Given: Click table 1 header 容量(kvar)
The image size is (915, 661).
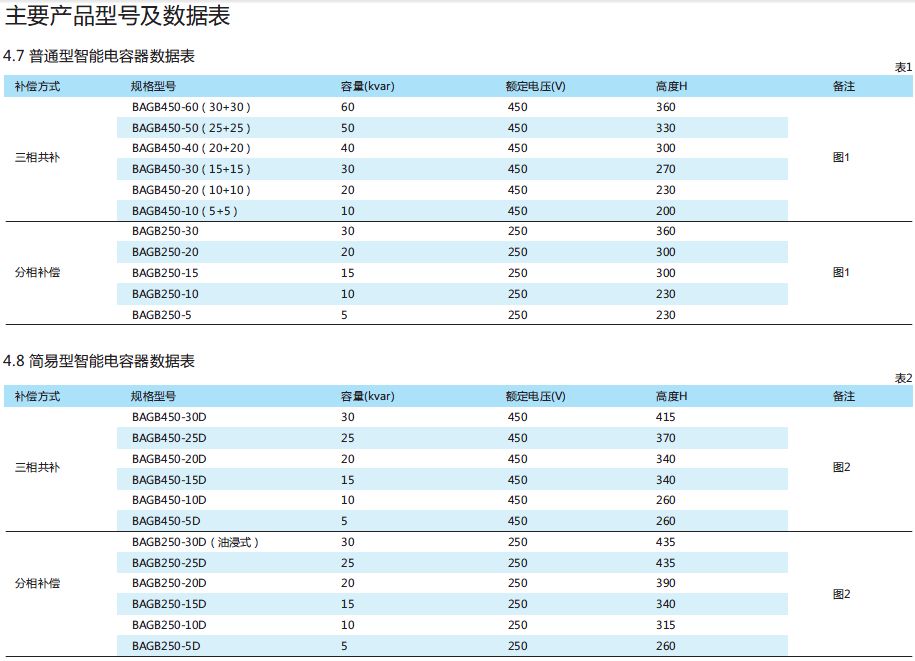Looking at the screenshot, I should [x=368, y=86].
